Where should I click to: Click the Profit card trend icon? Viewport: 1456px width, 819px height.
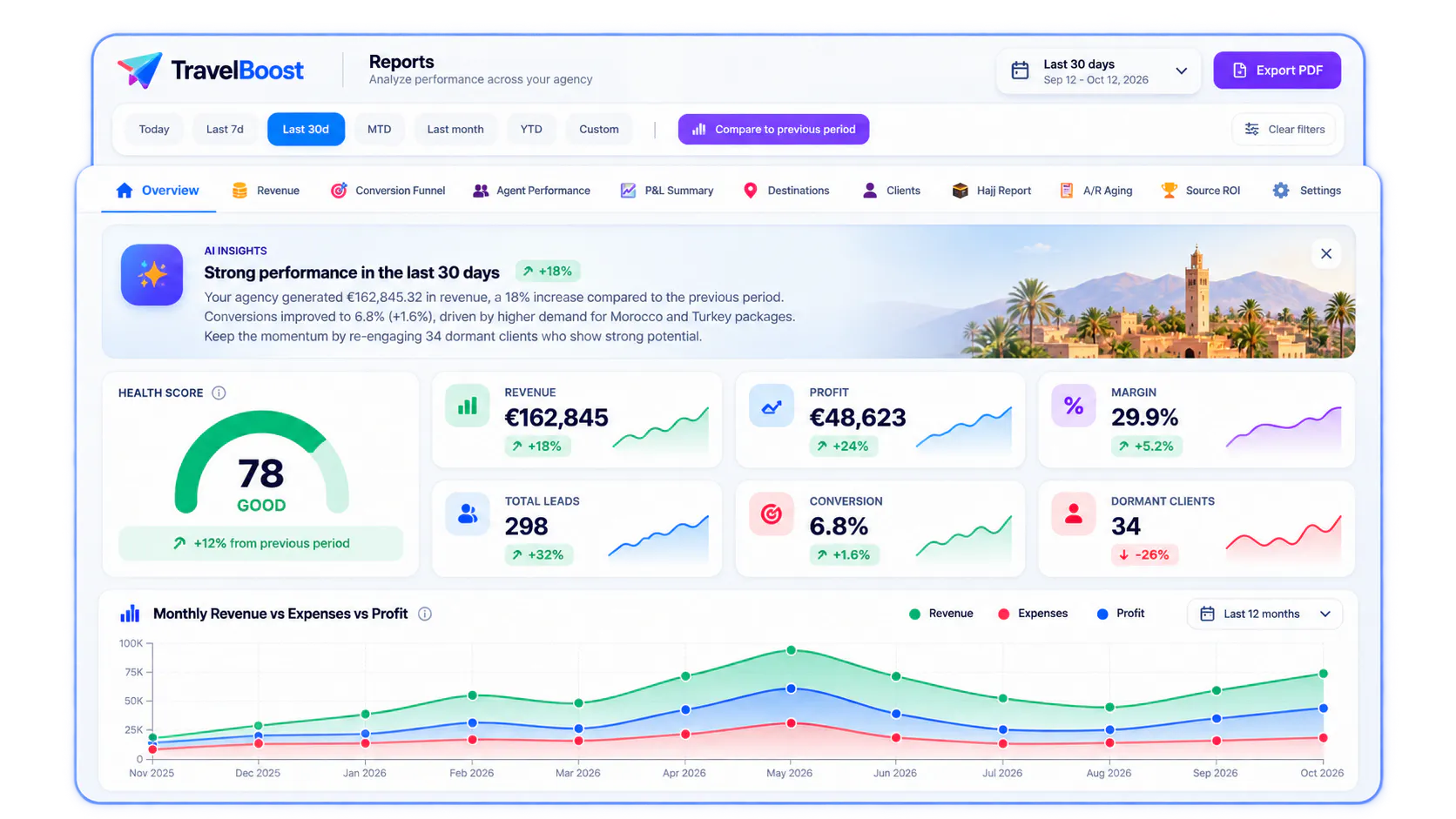(x=772, y=406)
